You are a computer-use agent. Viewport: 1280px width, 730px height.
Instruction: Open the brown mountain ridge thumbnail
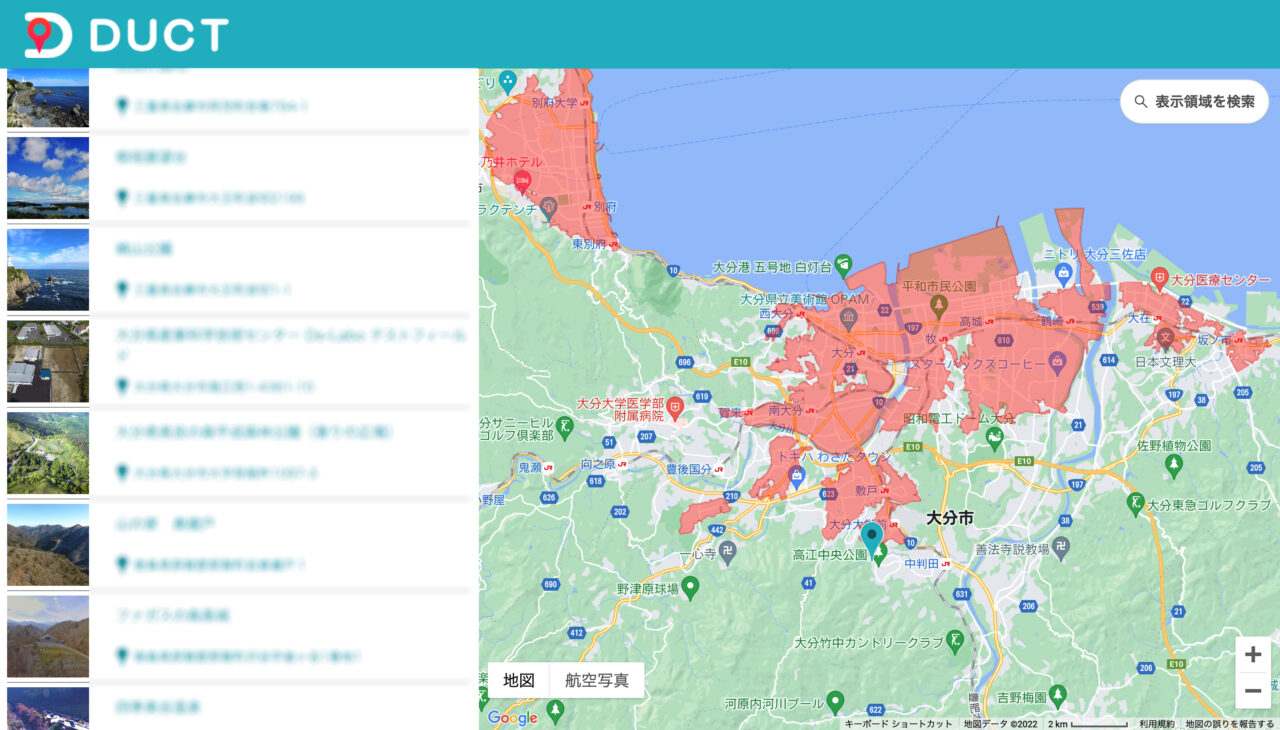coord(48,544)
